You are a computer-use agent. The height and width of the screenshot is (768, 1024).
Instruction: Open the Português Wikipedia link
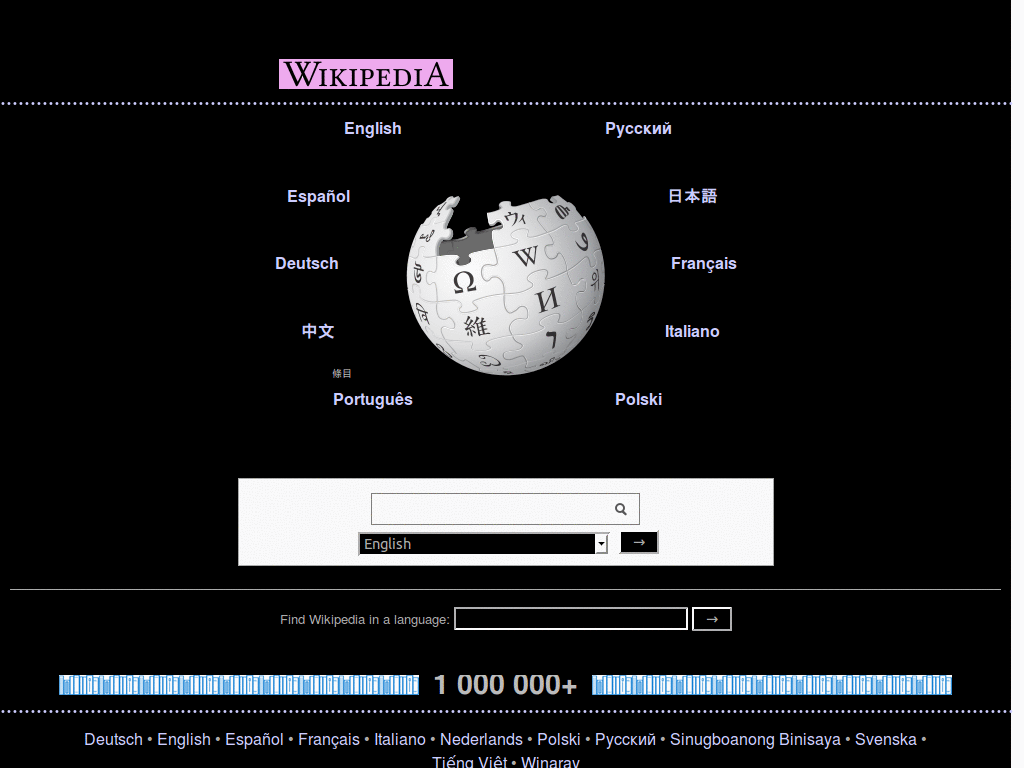click(373, 400)
